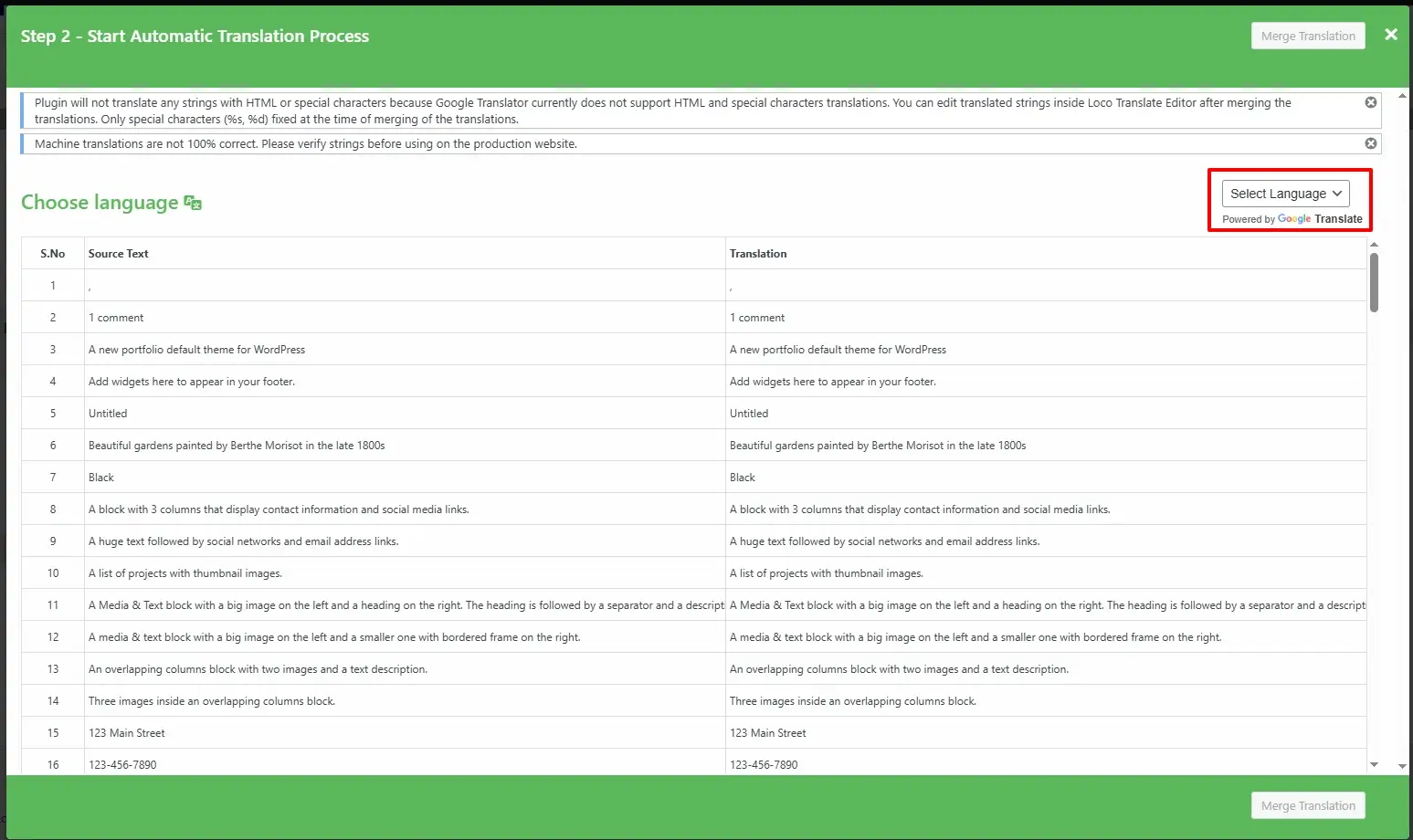This screenshot has height=840, width=1413.
Task: Select source 'A new portfolio default theme for WordPress'
Action: (197, 350)
